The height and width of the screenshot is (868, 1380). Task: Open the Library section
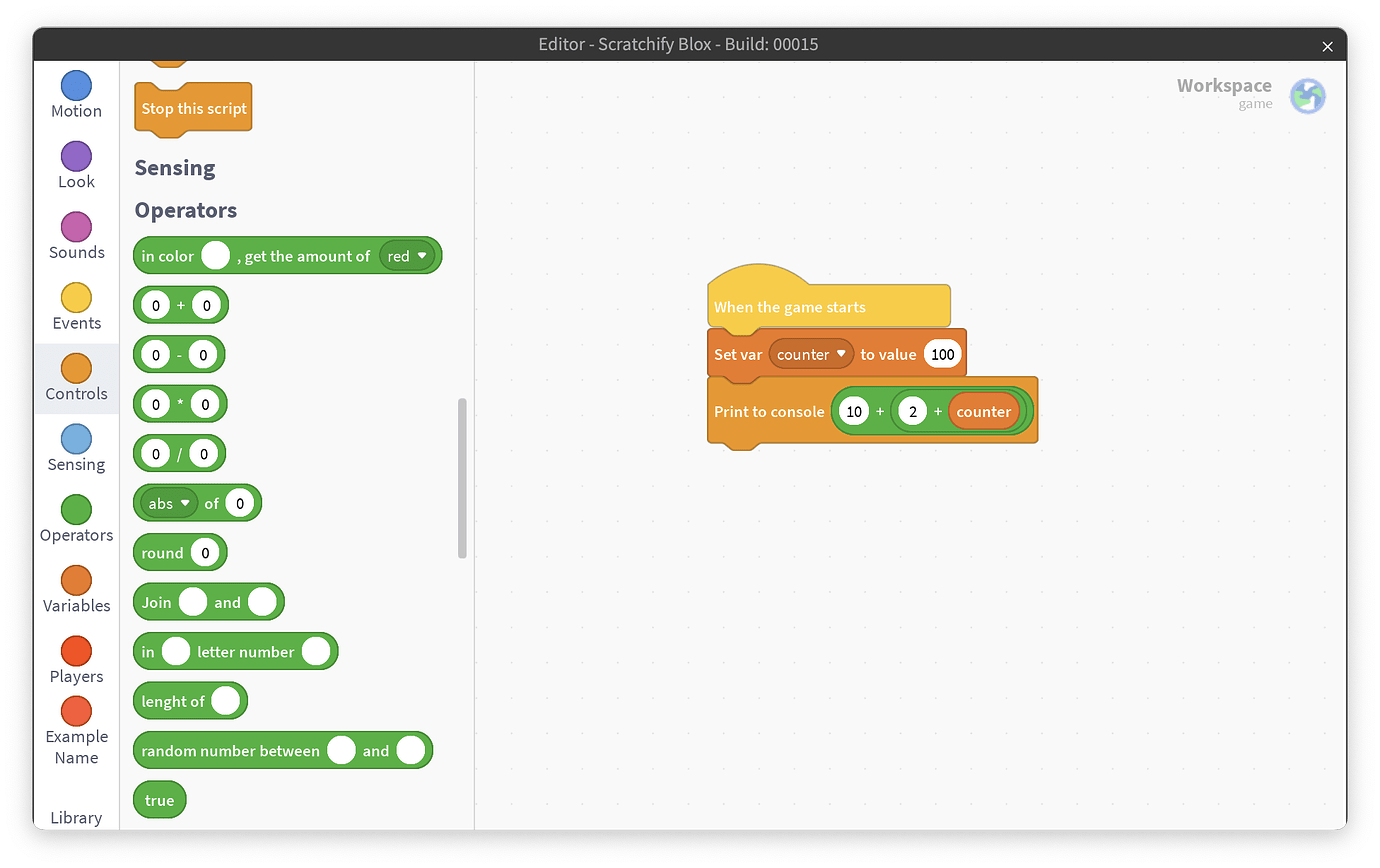tap(75, 817)
